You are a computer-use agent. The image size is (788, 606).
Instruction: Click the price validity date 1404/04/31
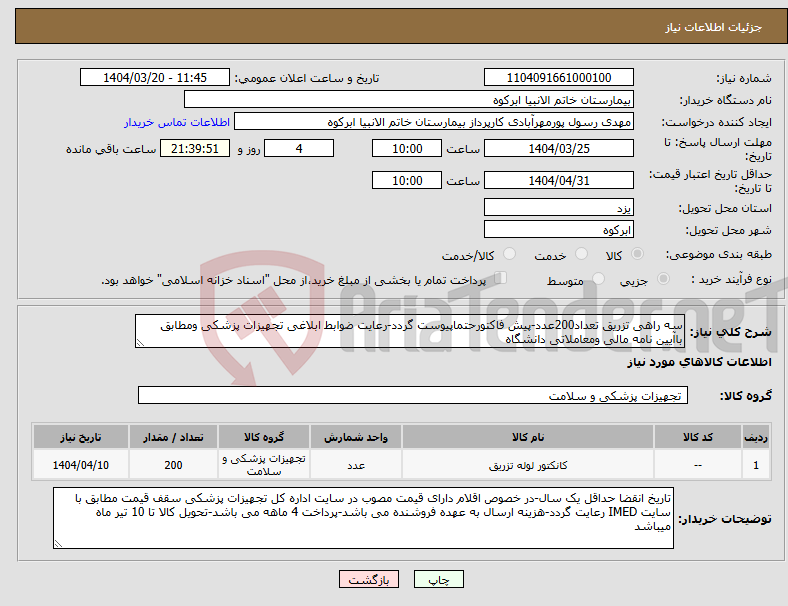pos(559,180)
